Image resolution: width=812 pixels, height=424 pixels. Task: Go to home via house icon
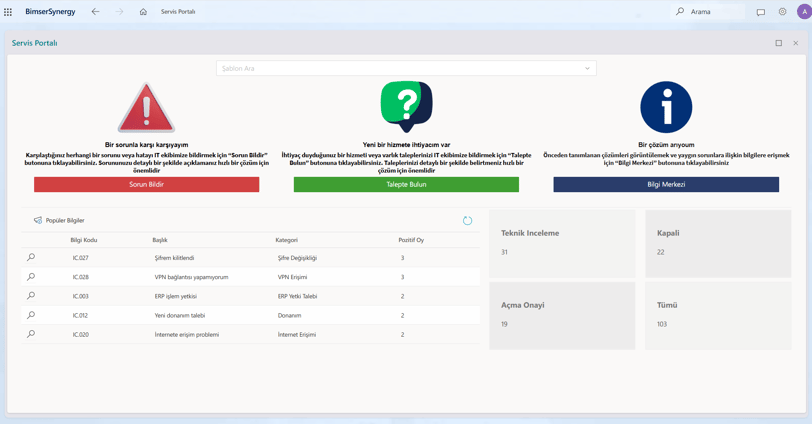[x=143, y=11]
